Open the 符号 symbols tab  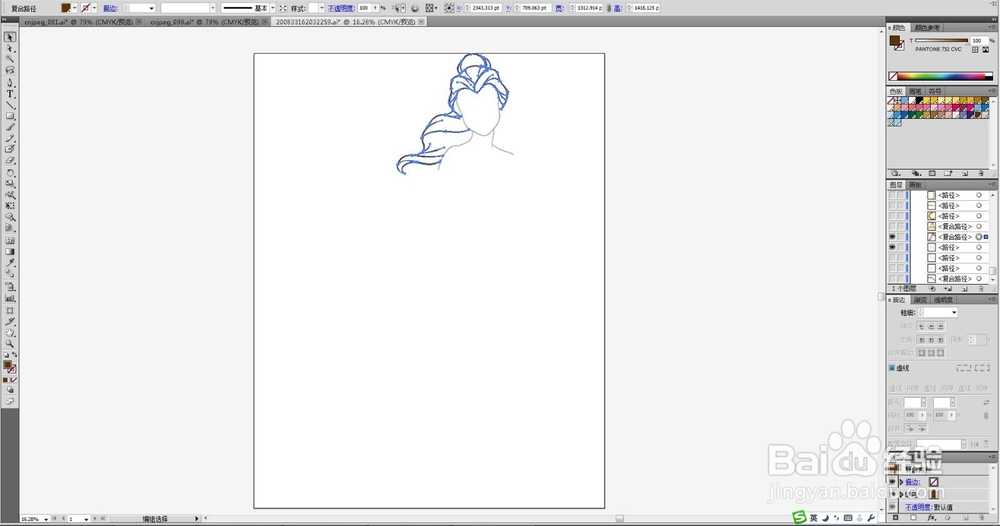pos(935,91)
